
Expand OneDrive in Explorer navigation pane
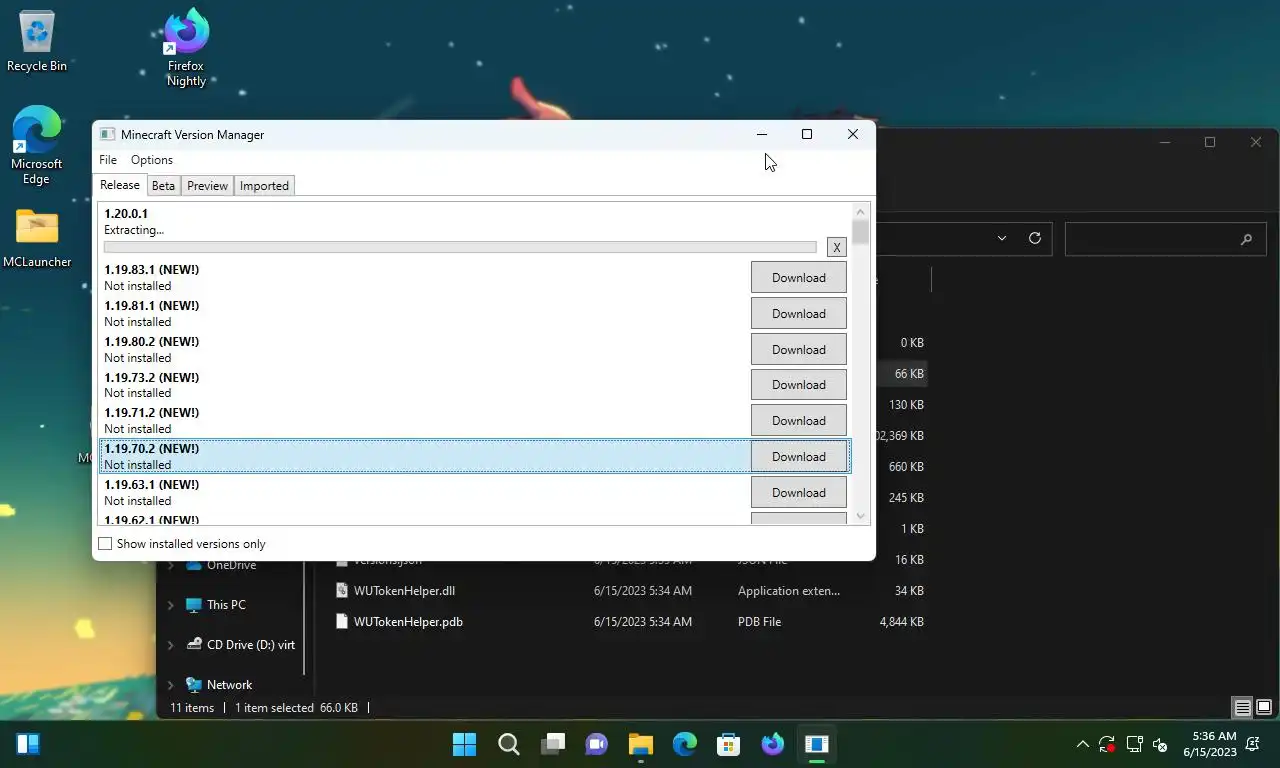(x=170, y=565)
